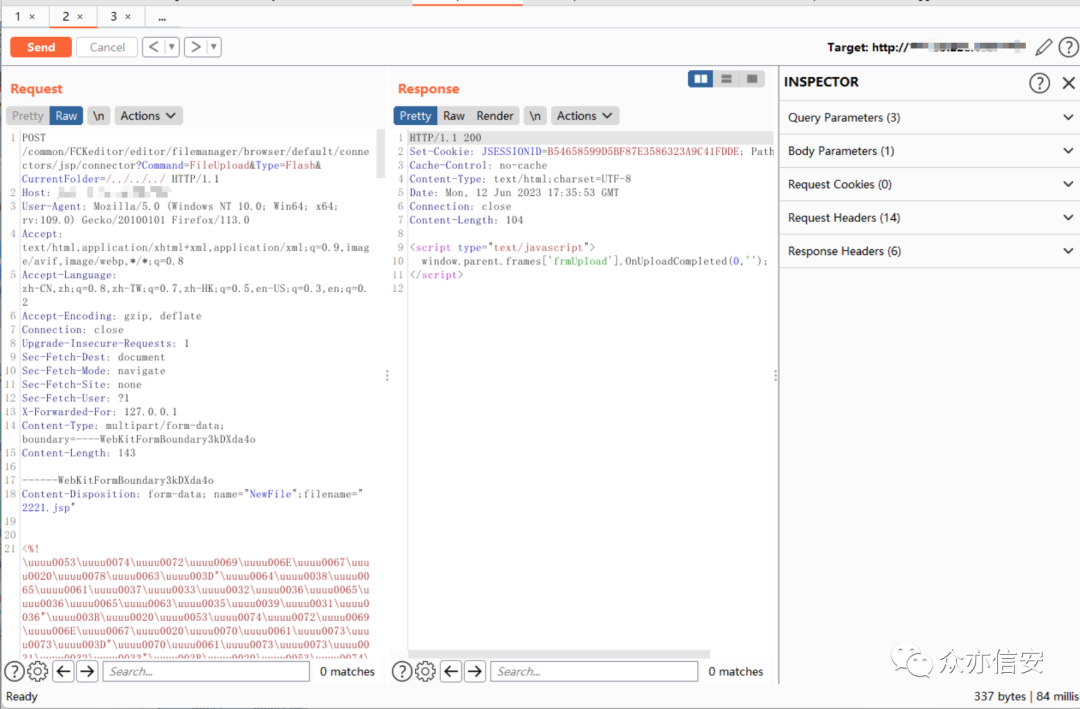Close repeater tab 3
The image size is (1080, 709).
(127, 17)
